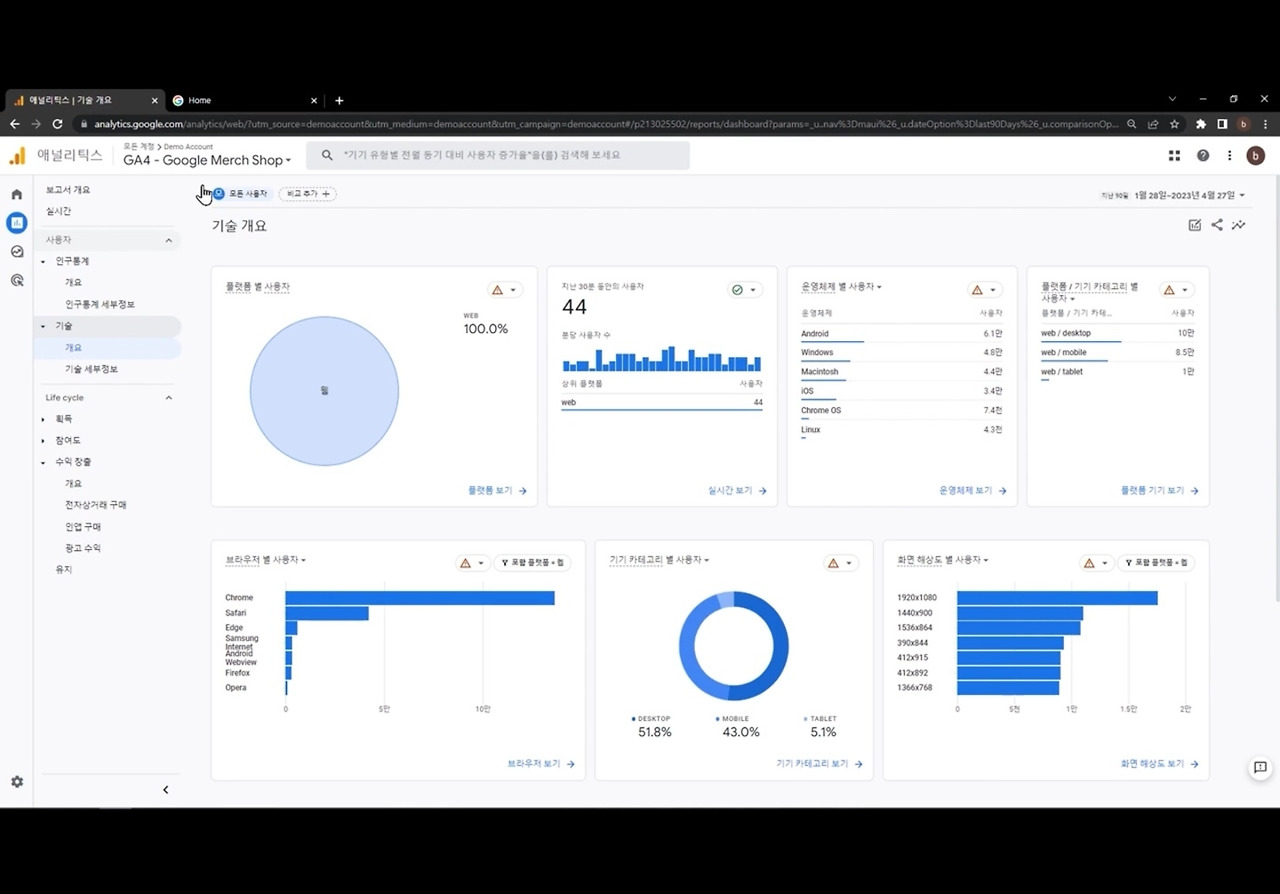This screenshot has width=1280, height=894.
Task: Click 비교 추가 button
Action: (307, 194)
